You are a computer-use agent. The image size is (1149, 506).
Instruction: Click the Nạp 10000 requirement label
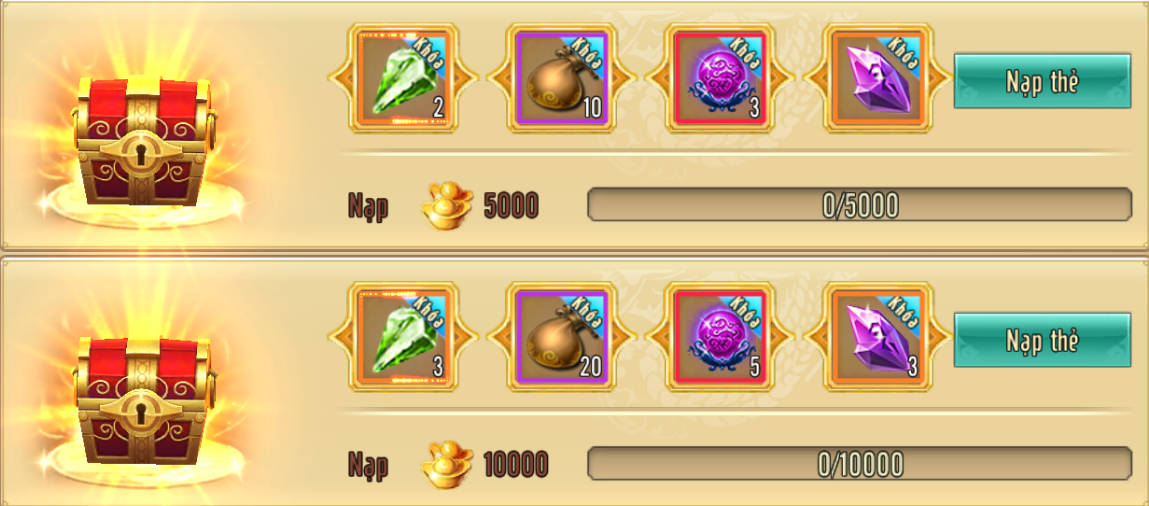pyautogui.click(x=448, y=464)
